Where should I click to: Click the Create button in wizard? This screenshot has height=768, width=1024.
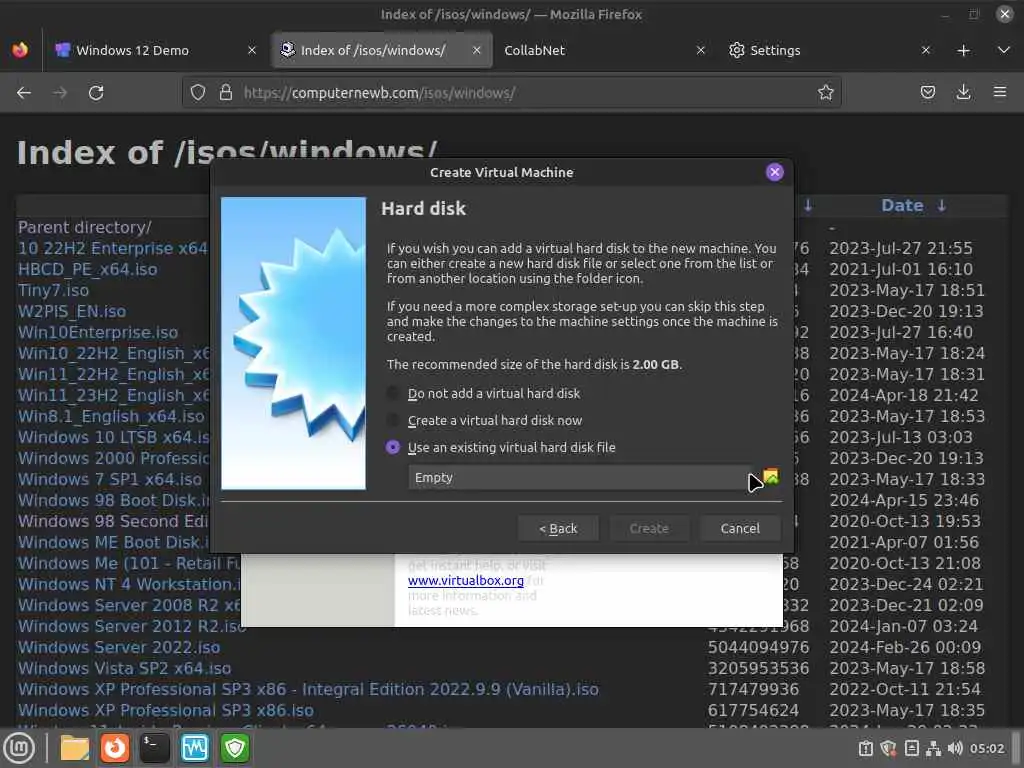(x=649, y=528)
